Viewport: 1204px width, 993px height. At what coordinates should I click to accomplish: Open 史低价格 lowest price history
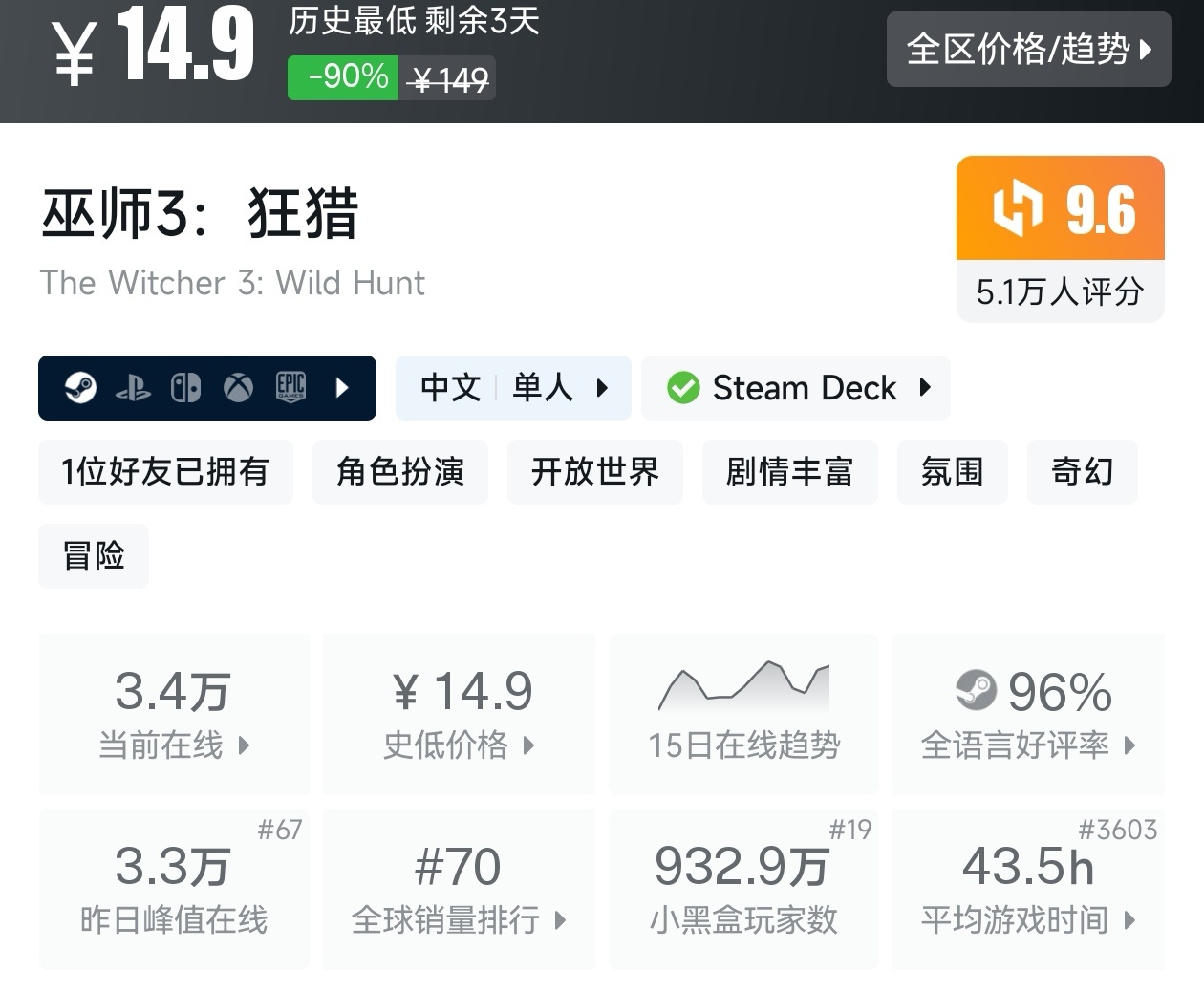point(459,712)
